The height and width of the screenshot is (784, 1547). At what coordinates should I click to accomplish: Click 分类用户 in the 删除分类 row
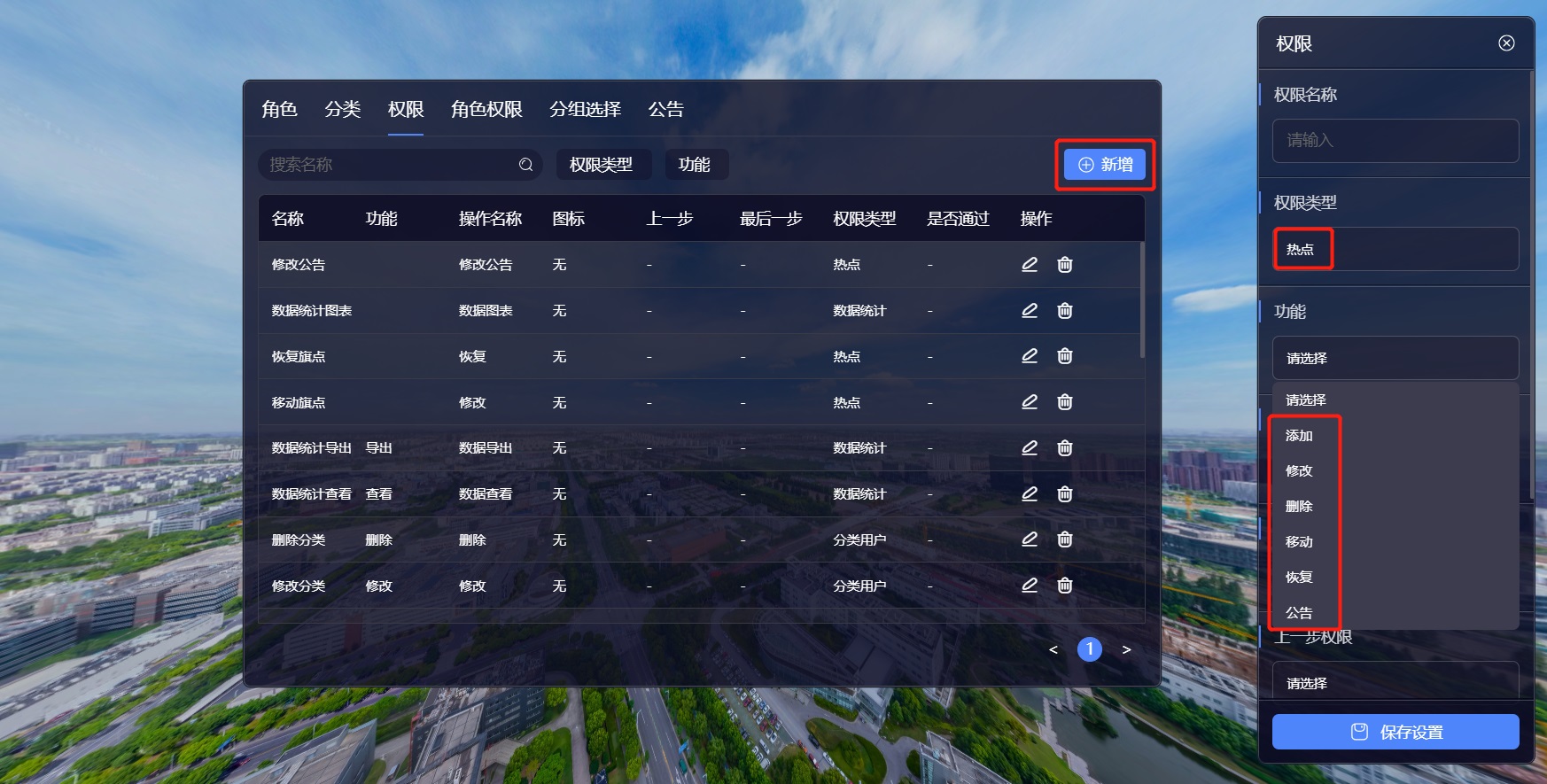tap(859, 540)
